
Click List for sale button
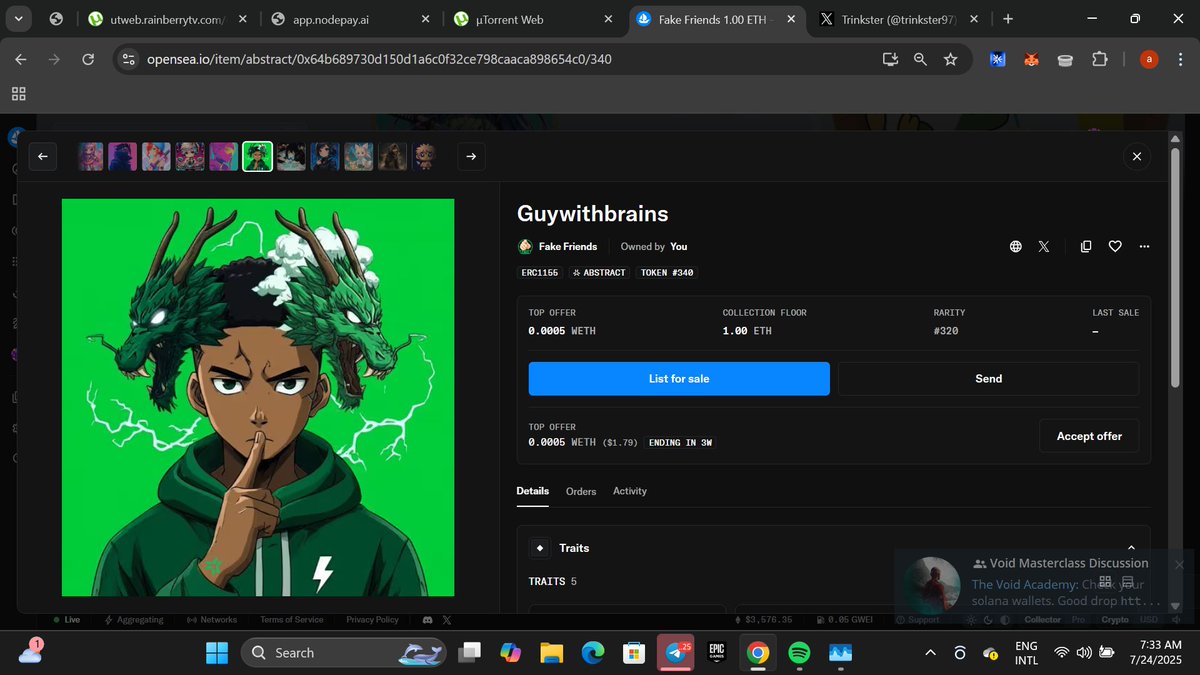click(x=679, y=379)
